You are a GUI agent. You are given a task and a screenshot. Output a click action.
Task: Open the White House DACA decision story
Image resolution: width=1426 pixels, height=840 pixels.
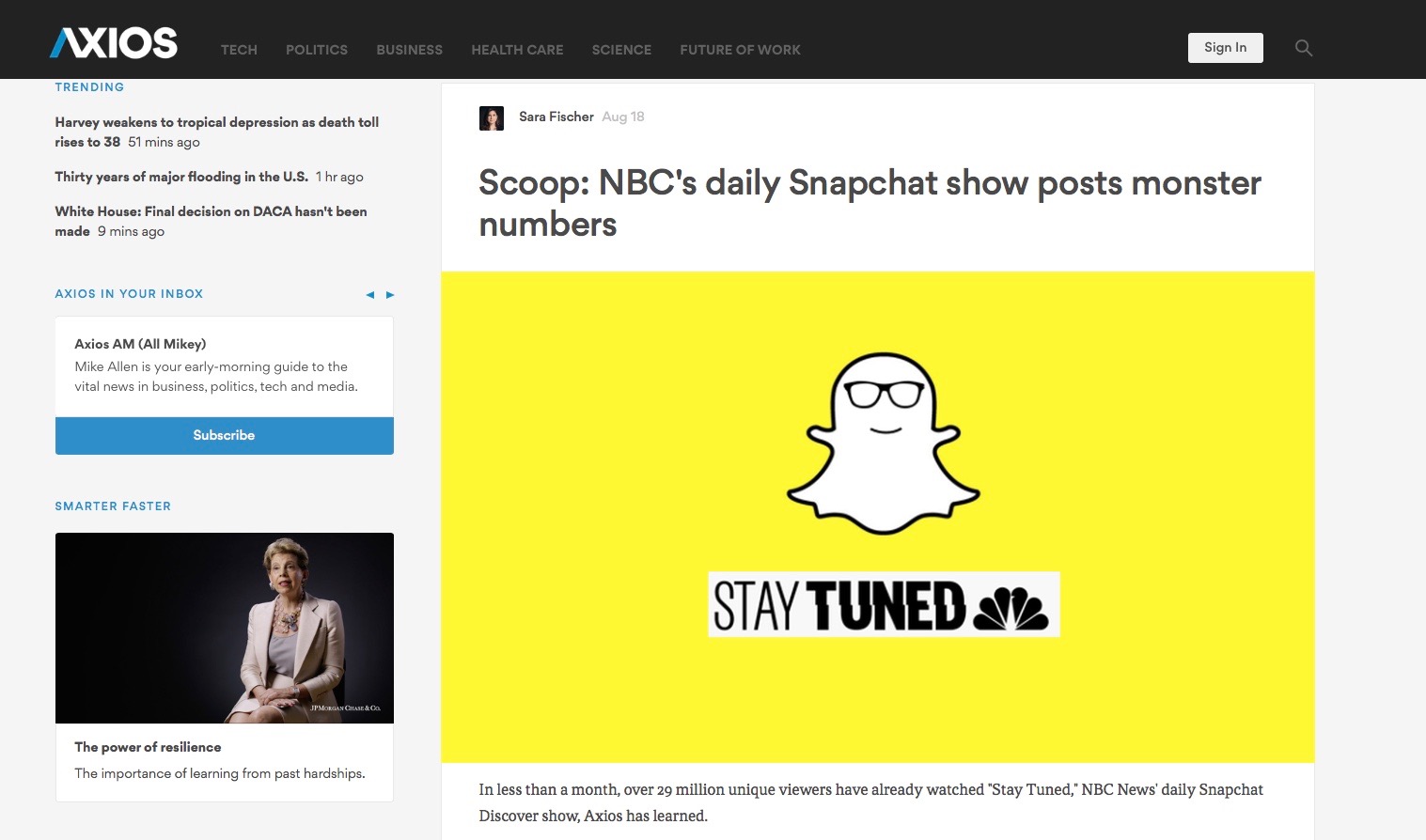click(211, 221)
